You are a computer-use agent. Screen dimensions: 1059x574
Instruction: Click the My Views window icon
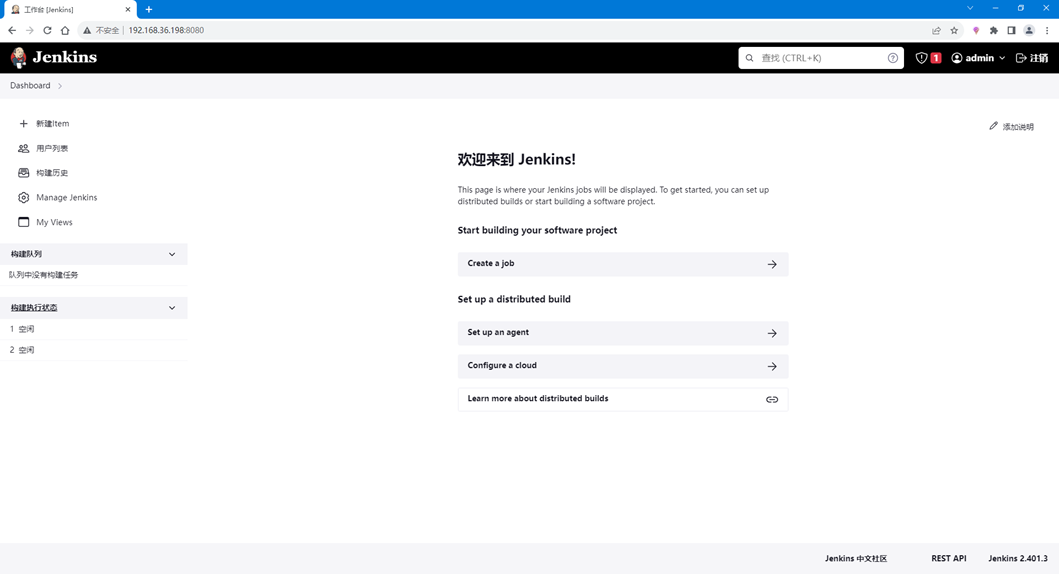[x=24, y=222]
